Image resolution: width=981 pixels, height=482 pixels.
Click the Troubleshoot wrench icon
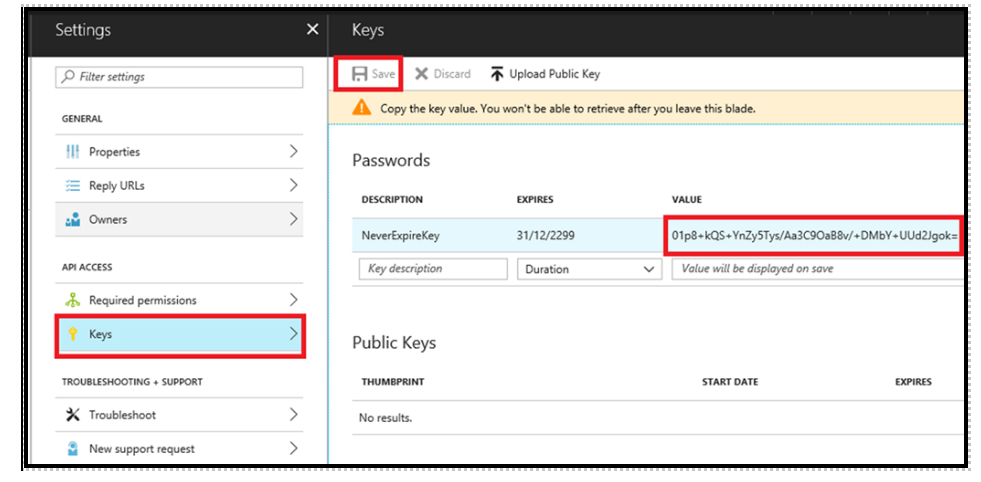(73, 415)
